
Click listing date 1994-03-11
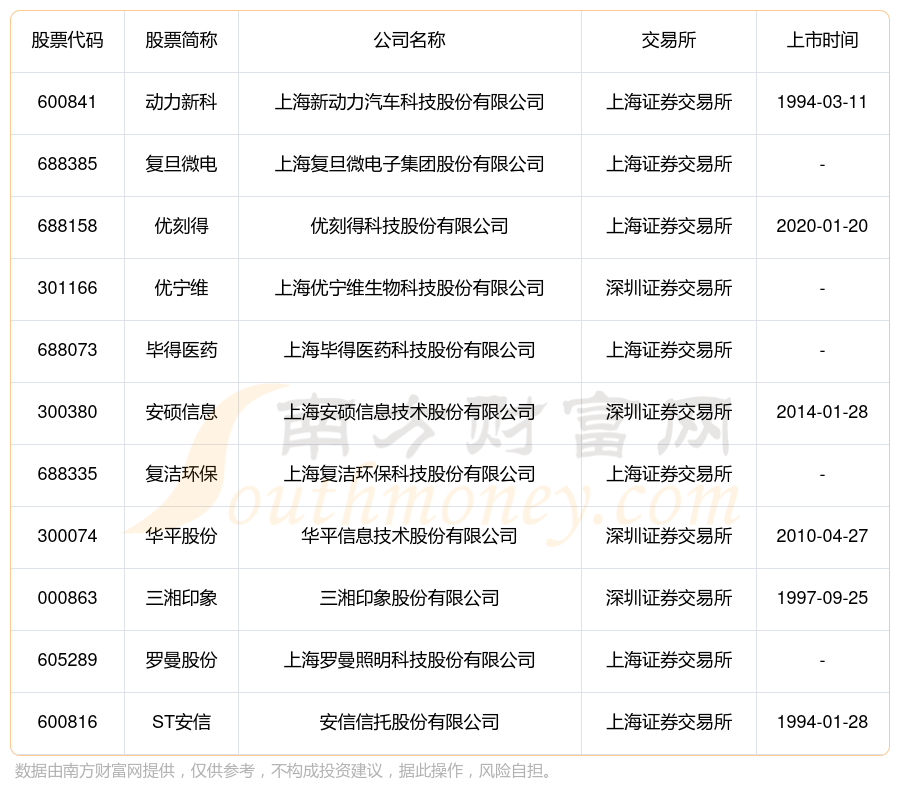pos(822,102)
